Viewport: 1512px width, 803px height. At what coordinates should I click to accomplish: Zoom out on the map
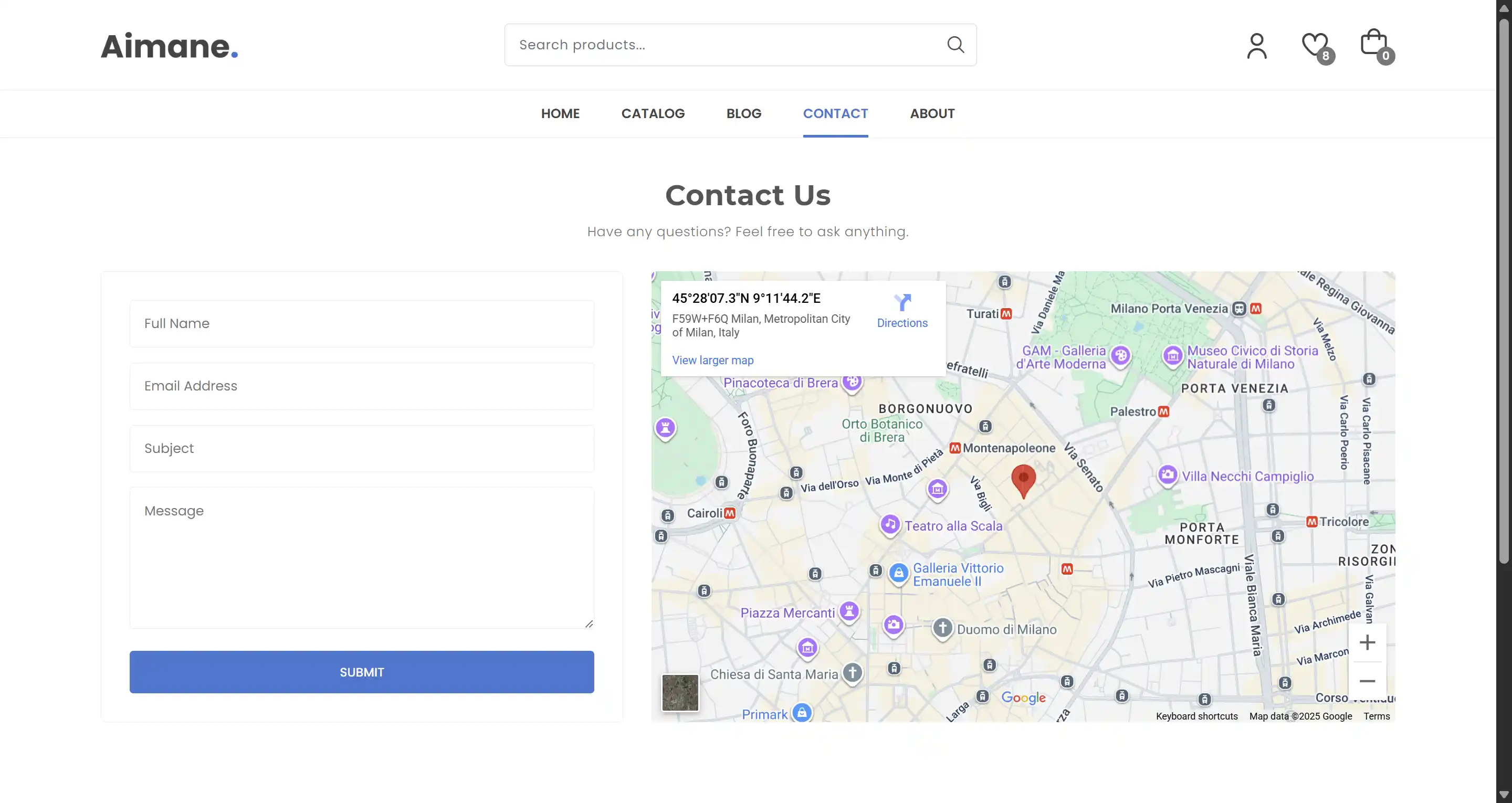point(1367,681)
